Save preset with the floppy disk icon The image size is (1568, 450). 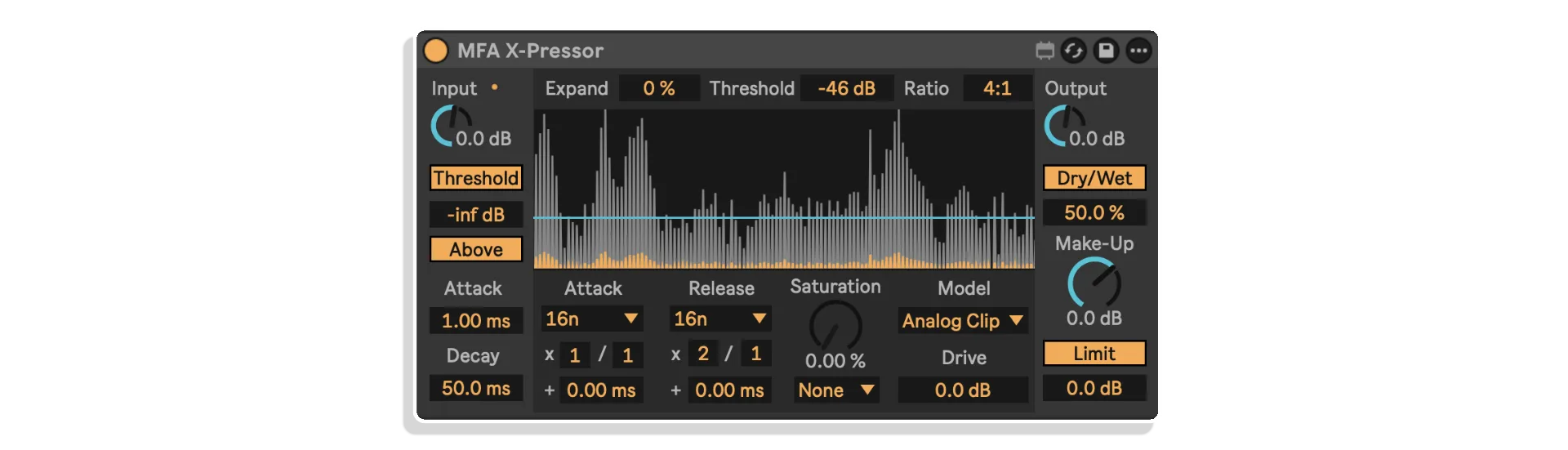point(1106,51)
